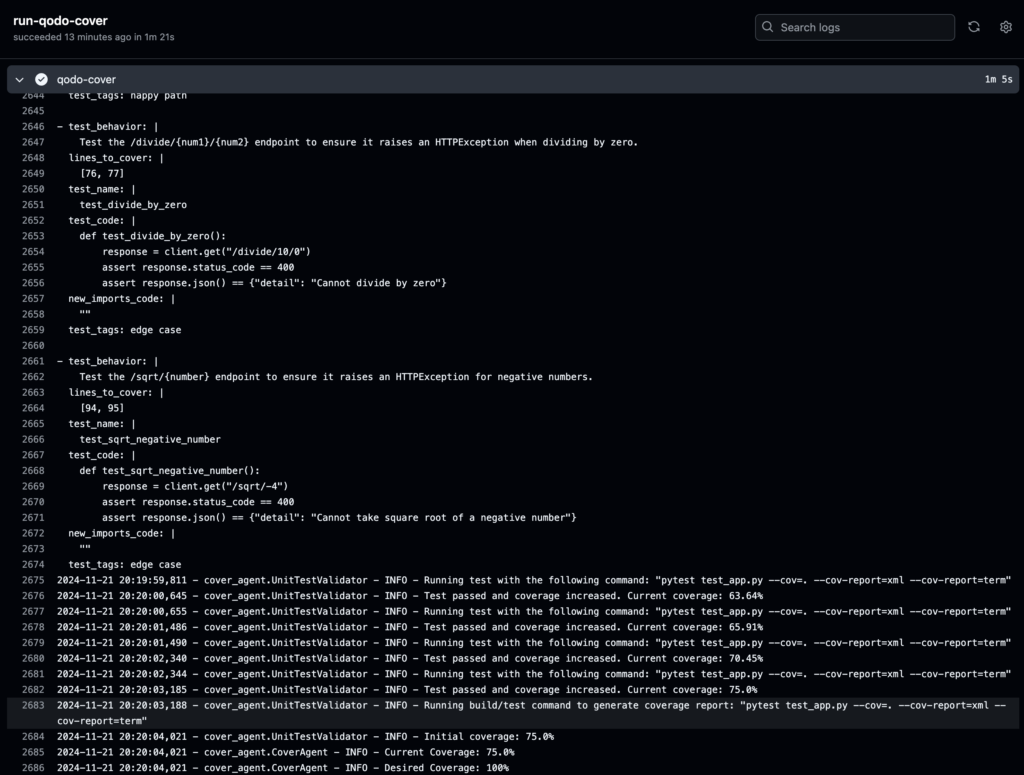This screenshot has width=1024, height=775.
Task: Click the 'Cannot take square root' assertion line
Action: pos(339,517)
